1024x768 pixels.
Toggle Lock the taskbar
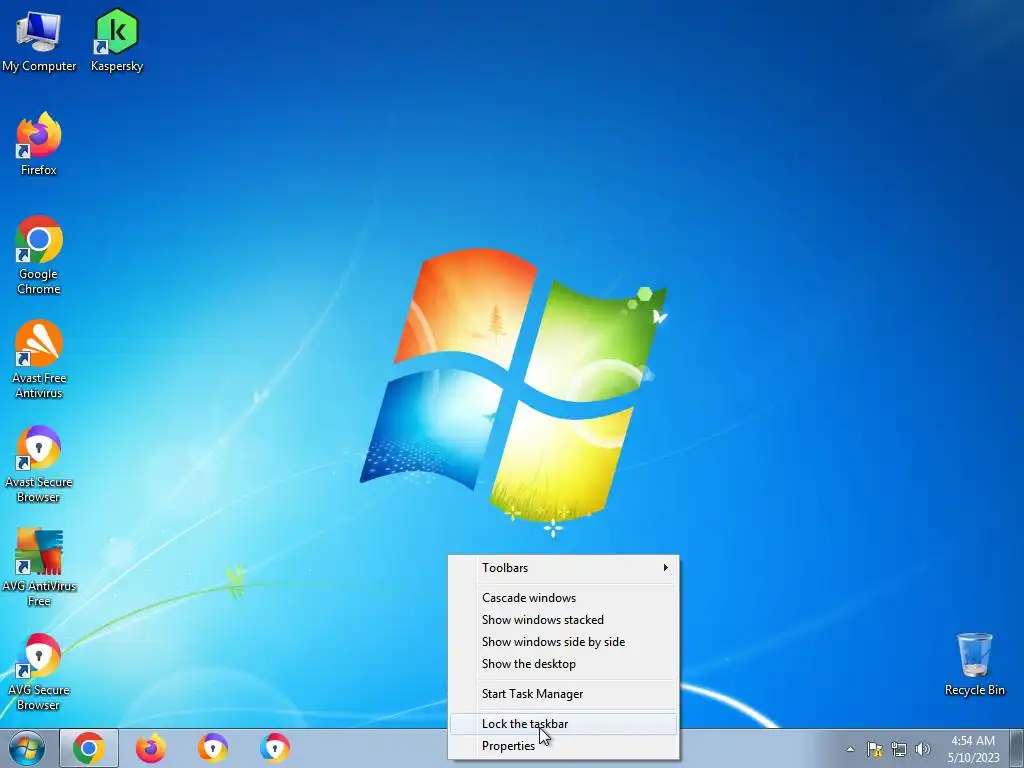[564, 724]
